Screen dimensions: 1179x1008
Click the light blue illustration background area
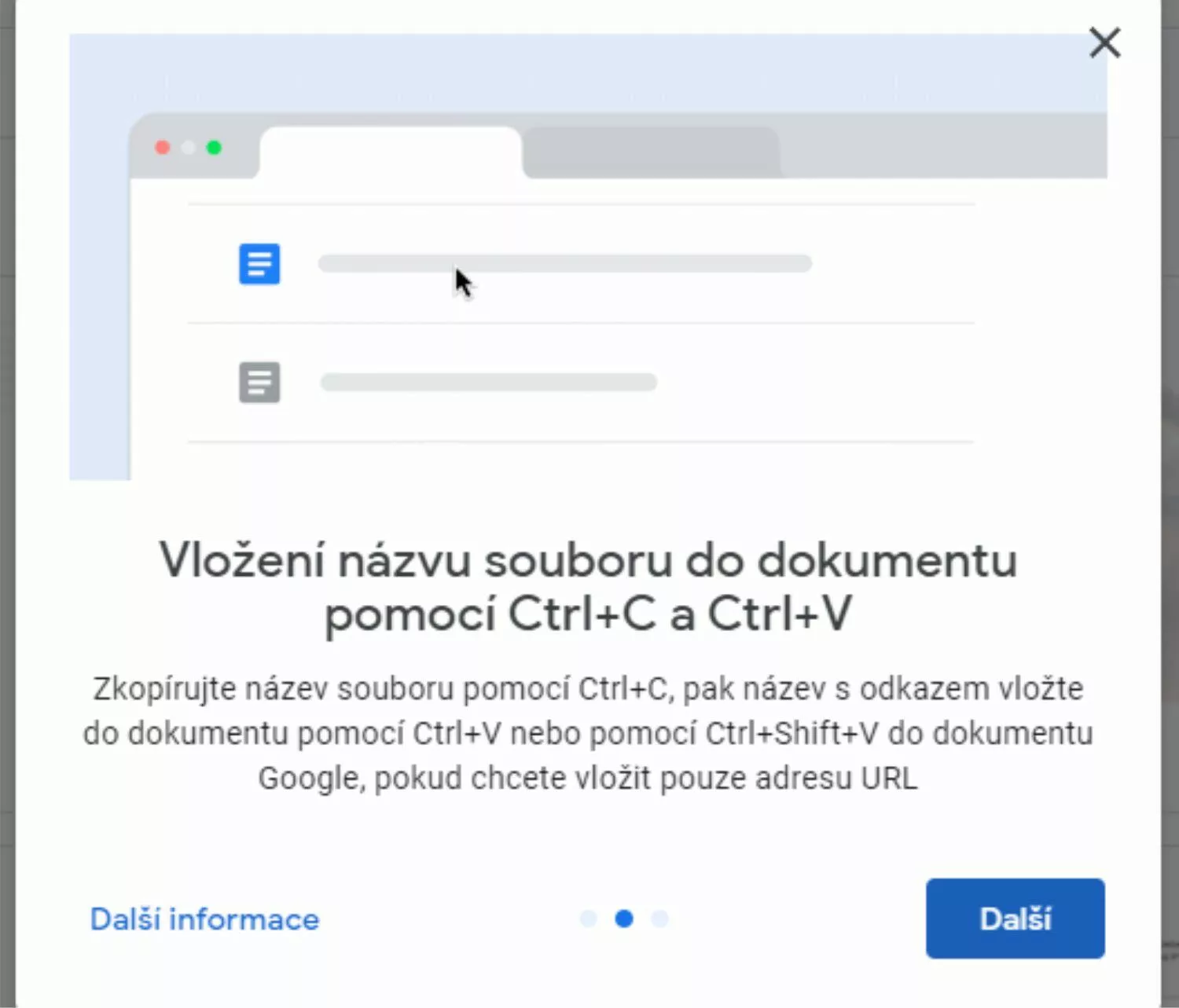pyautogui.click(x=588, y=72)
